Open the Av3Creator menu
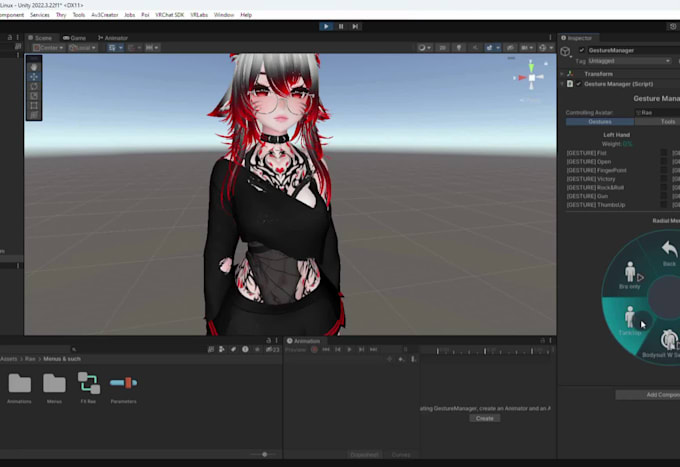Viewport: 680px width, 467px height. pyautogui.click(x=105, y=15)
